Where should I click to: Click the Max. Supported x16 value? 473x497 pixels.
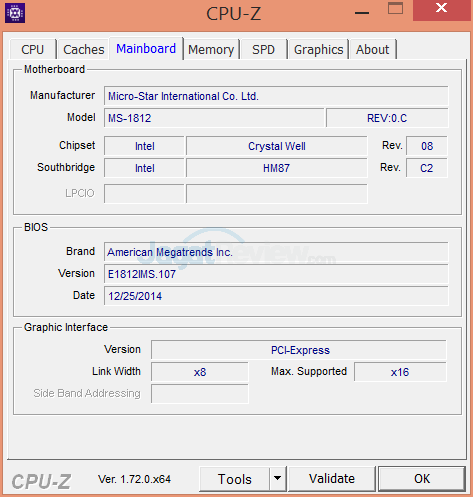[400, 372]
